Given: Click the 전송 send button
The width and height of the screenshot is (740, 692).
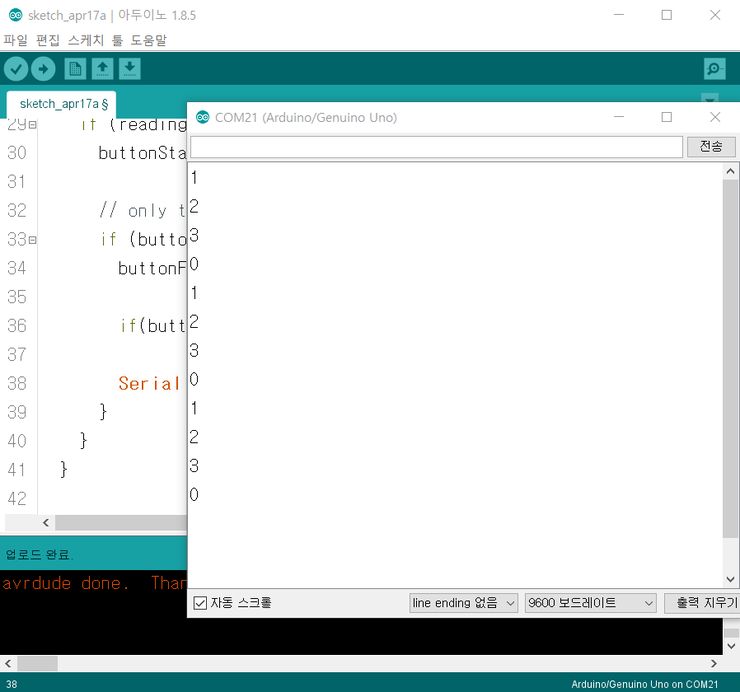Looking at the screenshot, I should coord(711,147).
